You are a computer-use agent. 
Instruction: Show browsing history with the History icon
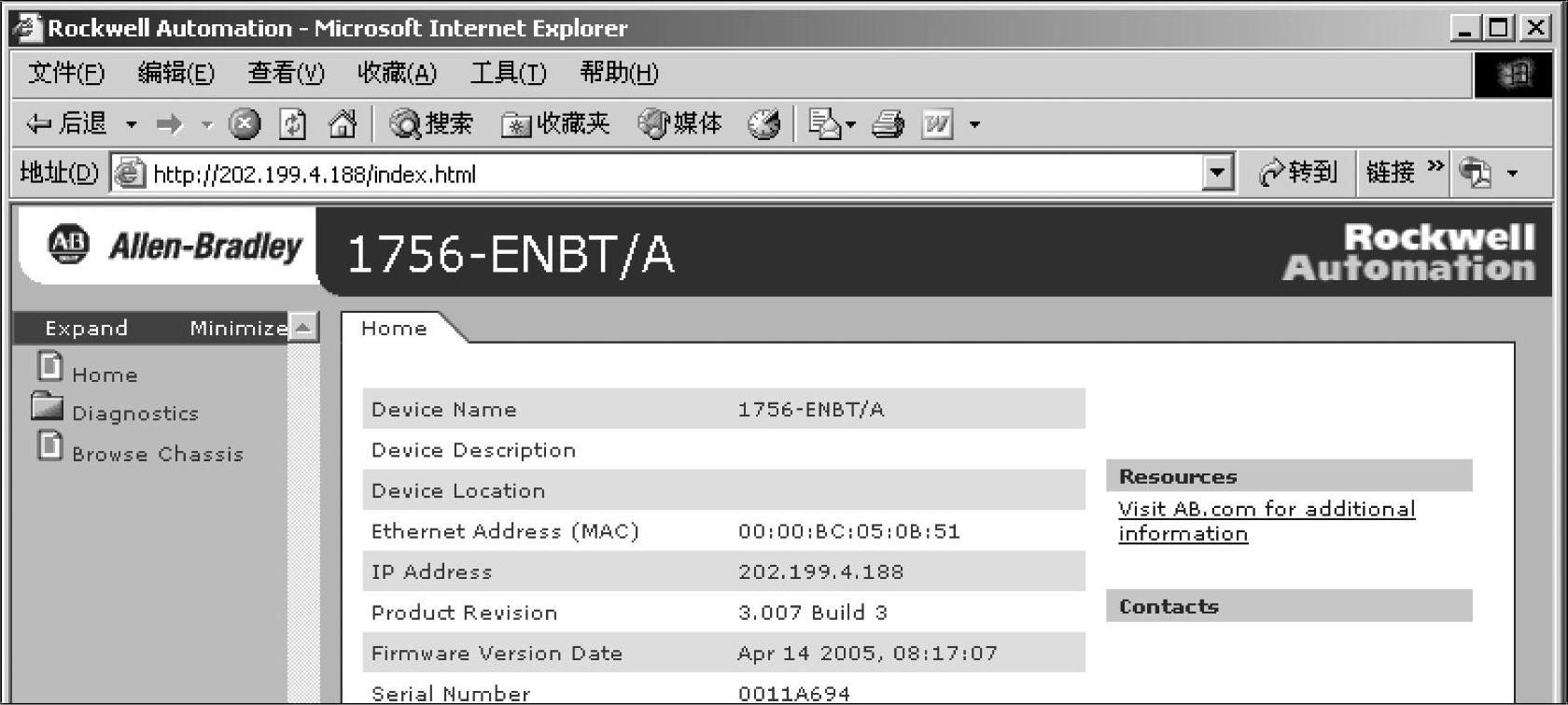[x=763, y=124]
